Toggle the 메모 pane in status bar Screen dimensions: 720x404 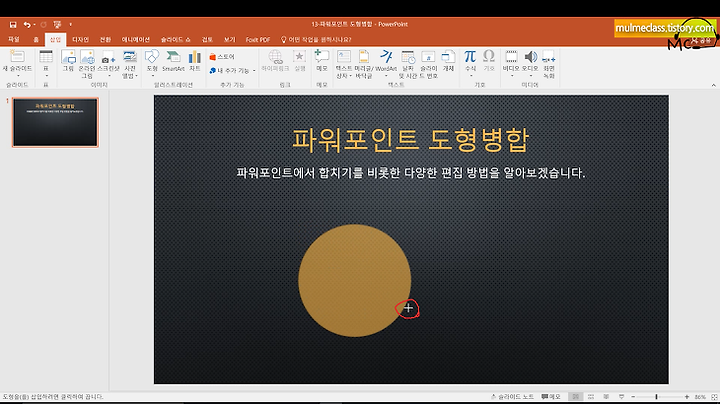pos(551,397)
